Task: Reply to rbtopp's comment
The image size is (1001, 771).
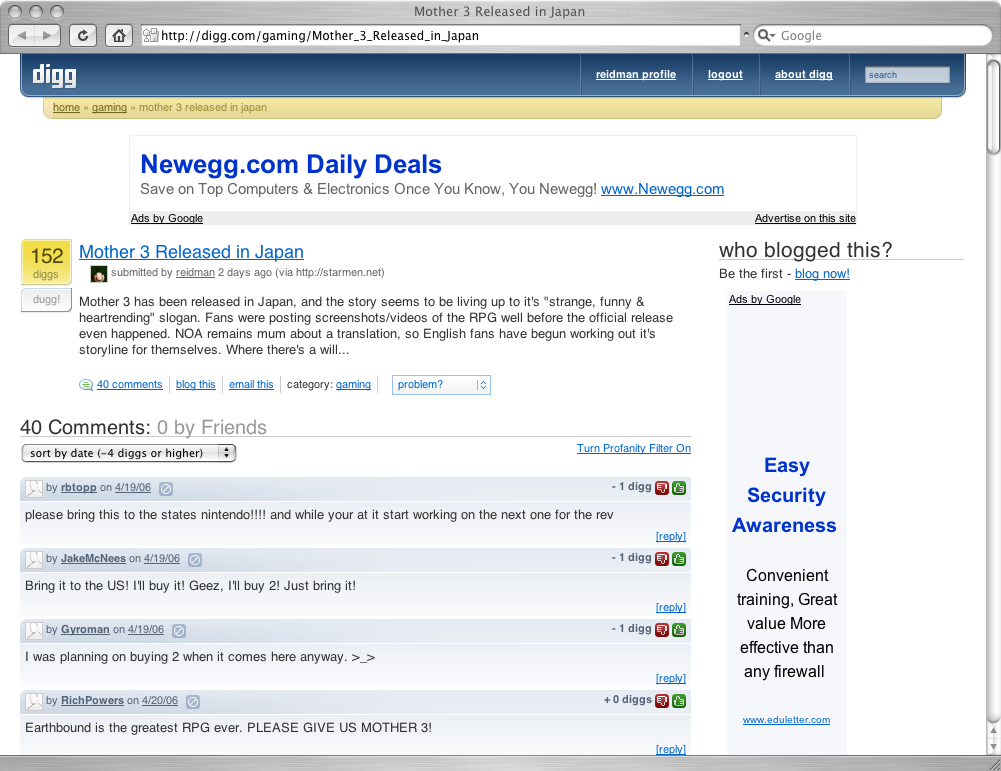Action: point(670,536)
